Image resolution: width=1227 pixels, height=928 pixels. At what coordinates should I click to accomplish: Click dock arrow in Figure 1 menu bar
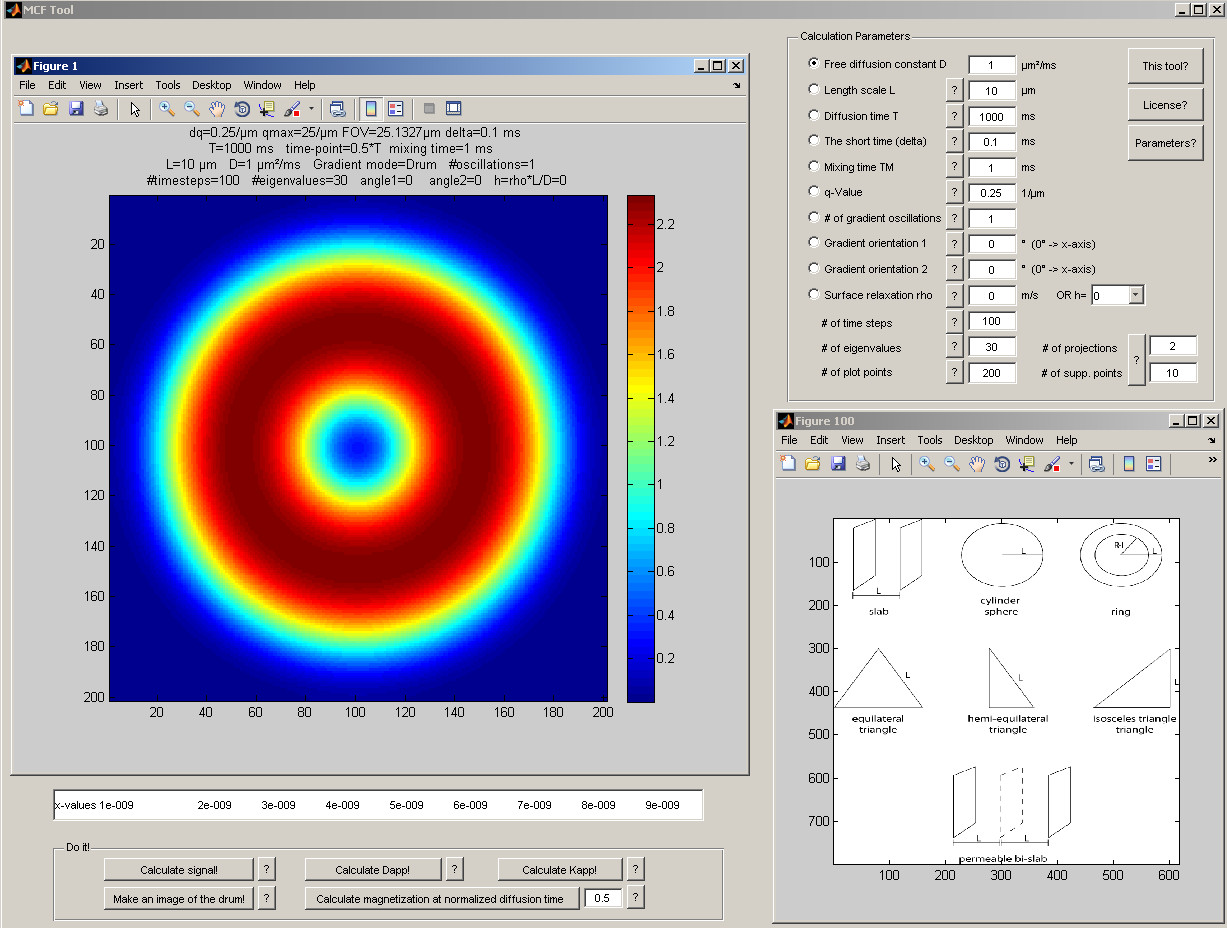737,86
